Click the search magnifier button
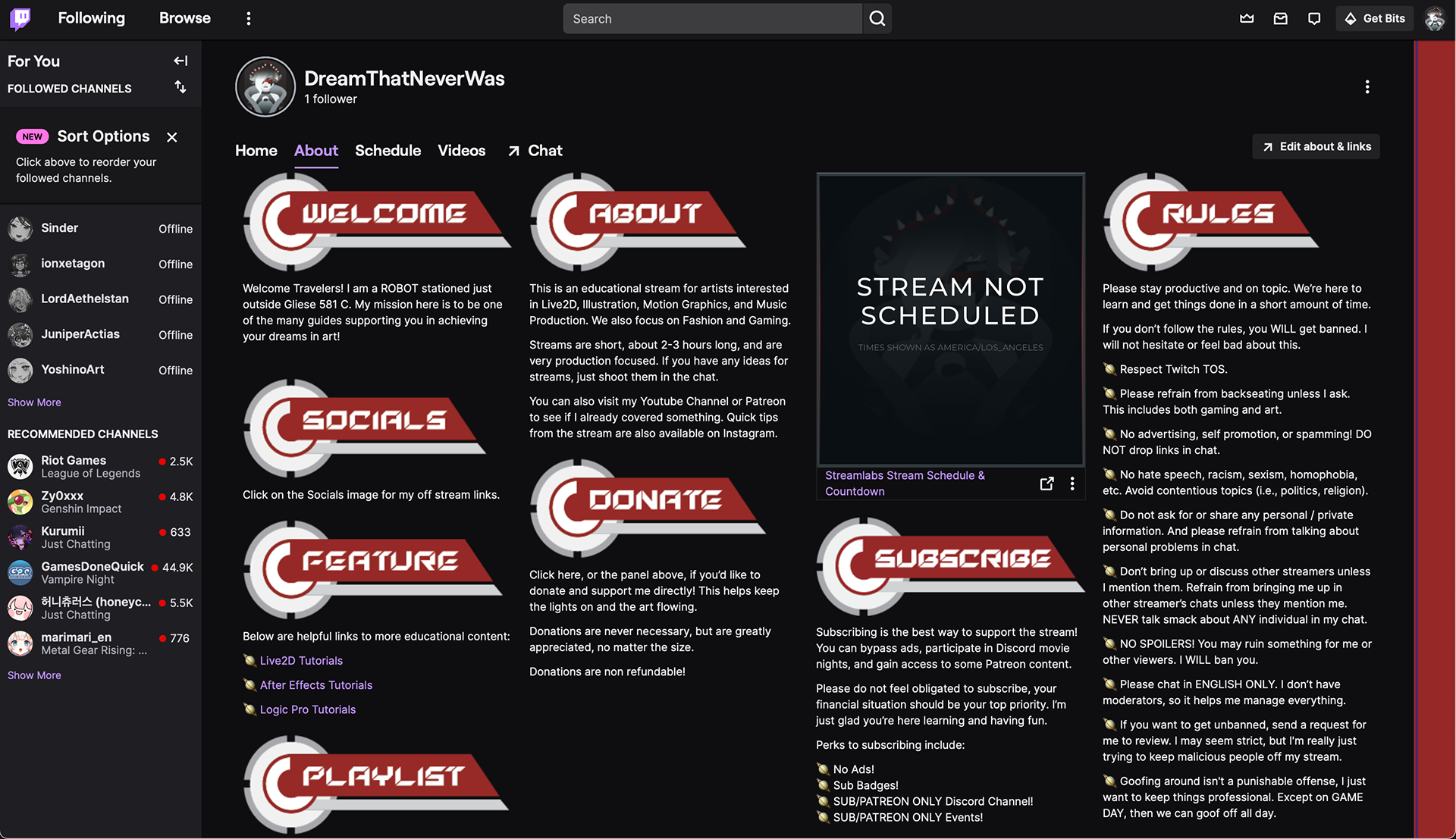Image resolution: width=1456 pixels, height=839 pixels. (877, 18)
